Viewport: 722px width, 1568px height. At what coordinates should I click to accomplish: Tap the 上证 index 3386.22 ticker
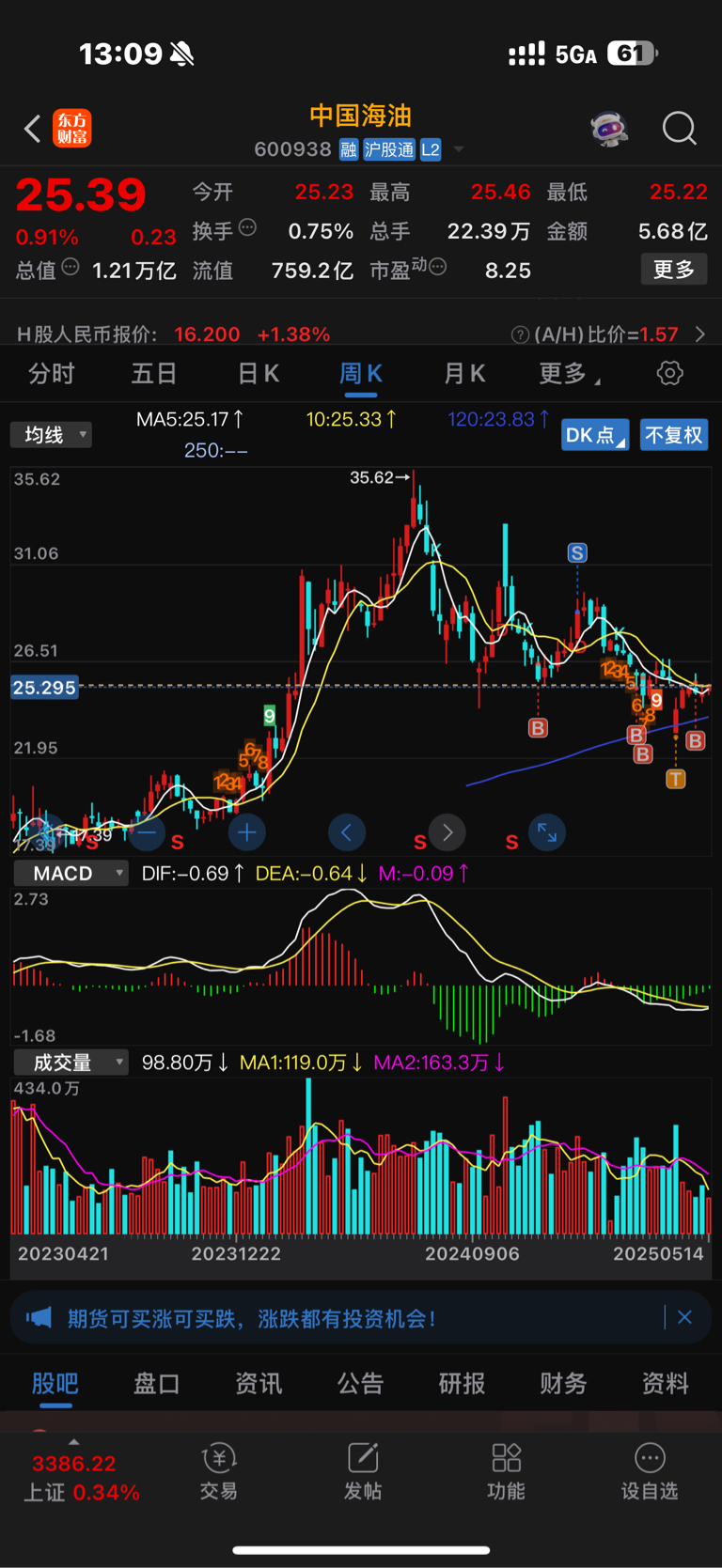click(x=80, y=1477)
